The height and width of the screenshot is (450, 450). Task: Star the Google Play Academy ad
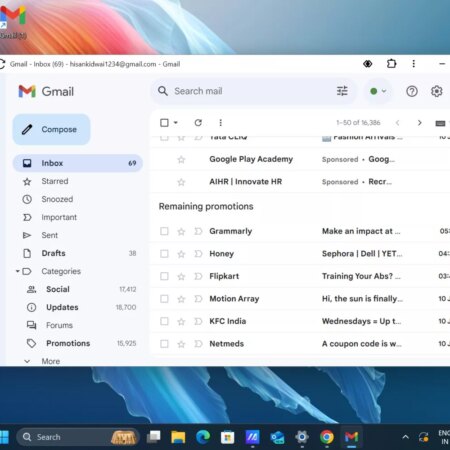tap(181, 160)
